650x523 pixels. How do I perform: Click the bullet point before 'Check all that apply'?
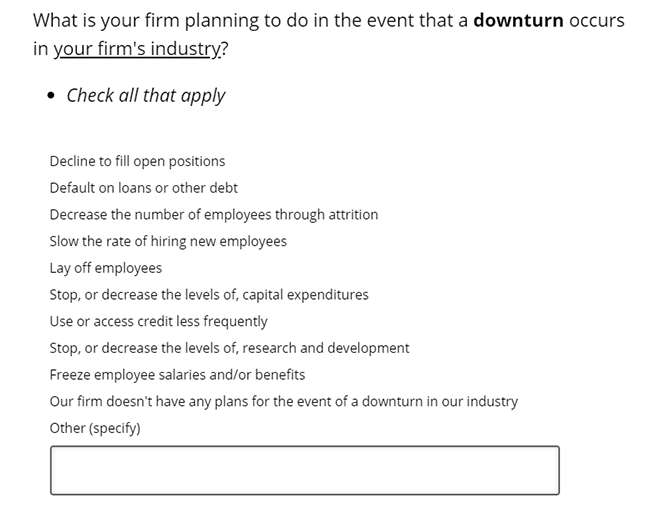51,96
